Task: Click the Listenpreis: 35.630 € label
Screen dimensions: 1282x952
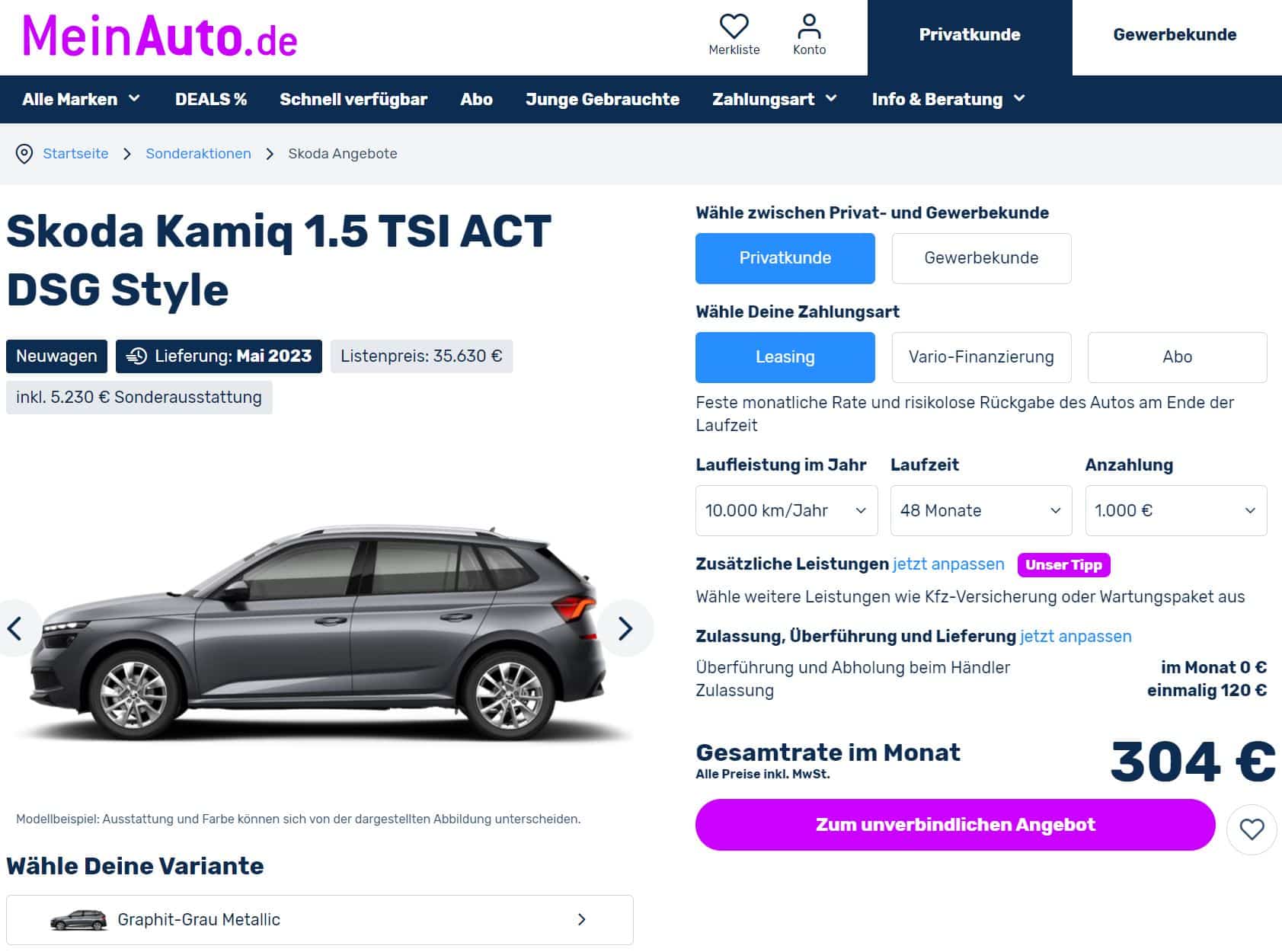Action: click(x=421, y=356)
